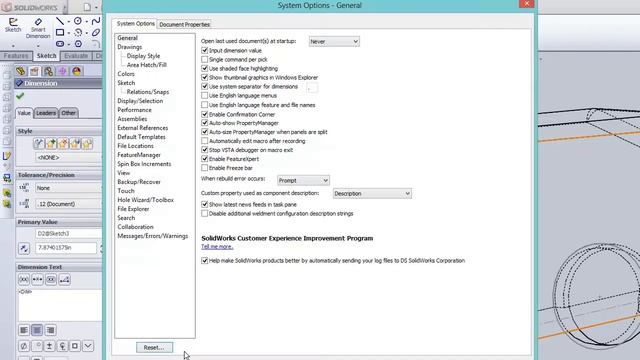Open the DisplayManager tab icon
The height and width of the screenshot is (360, 640).
click(76, 71)
